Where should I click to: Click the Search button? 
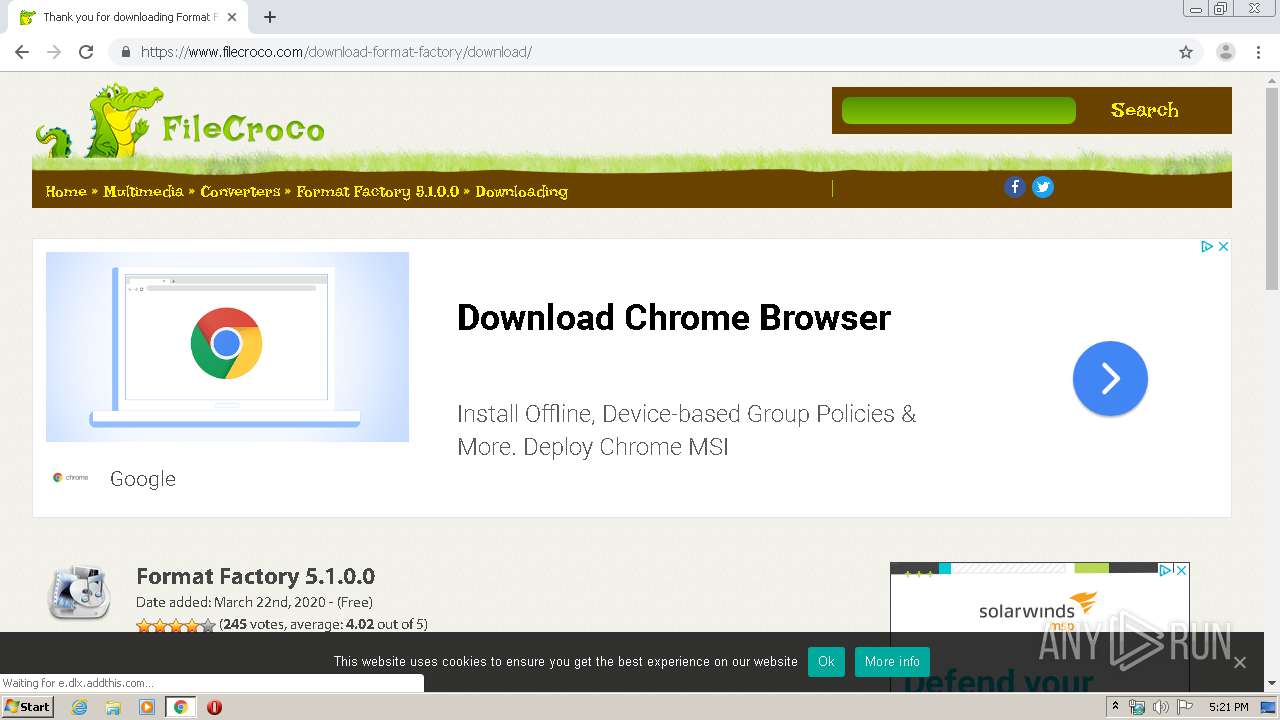pos(1145,110)
